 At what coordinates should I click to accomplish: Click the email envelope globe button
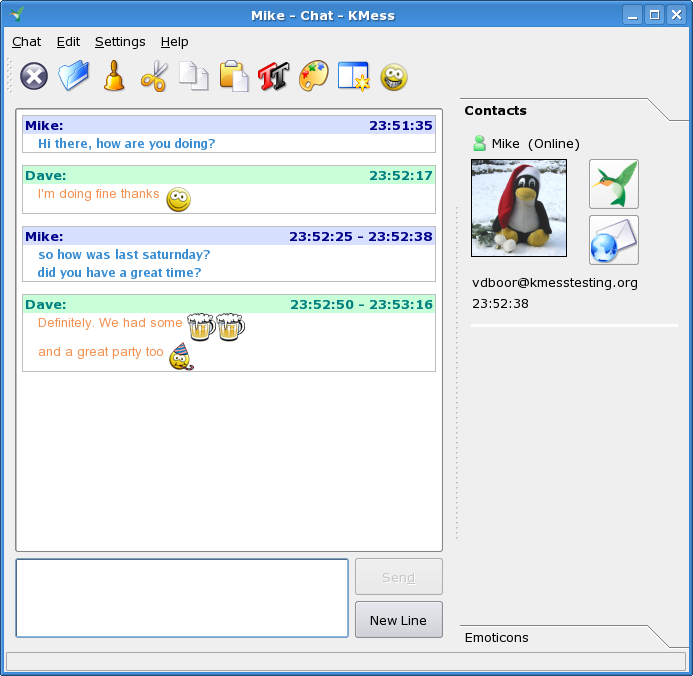pyautogui.click(x=613, y=240)
